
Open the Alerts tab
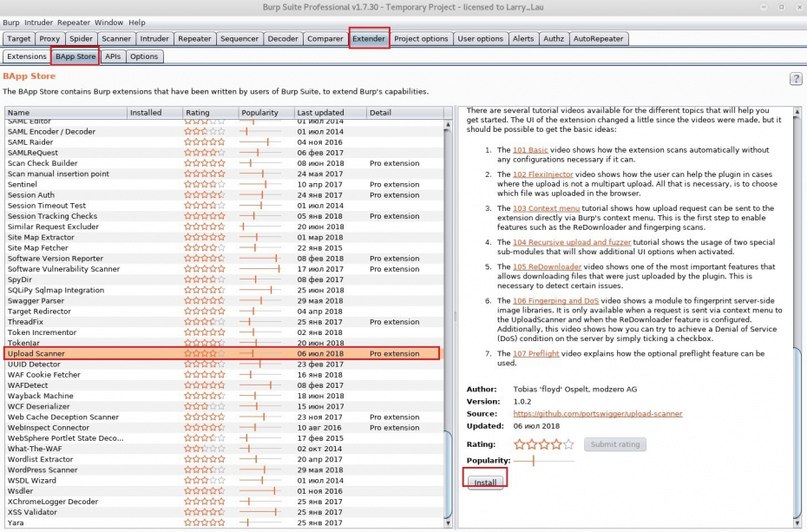point(523,39)
